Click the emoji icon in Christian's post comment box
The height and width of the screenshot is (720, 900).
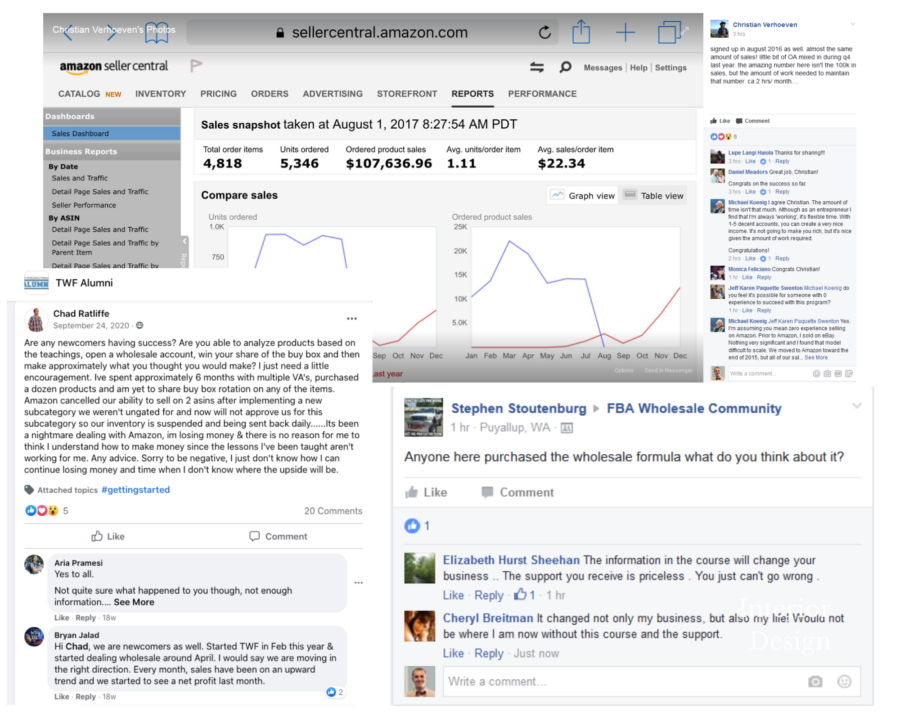coord(816,374)
